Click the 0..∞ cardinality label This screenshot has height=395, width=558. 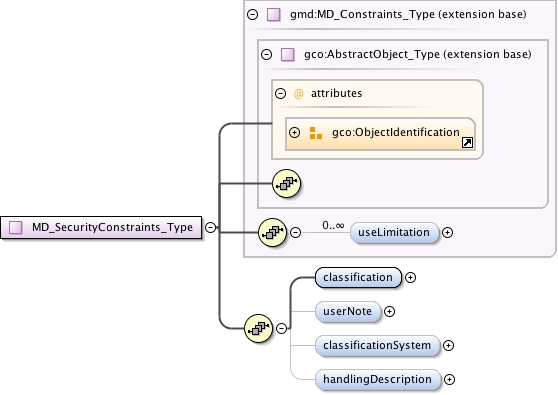tap(333, 225)
